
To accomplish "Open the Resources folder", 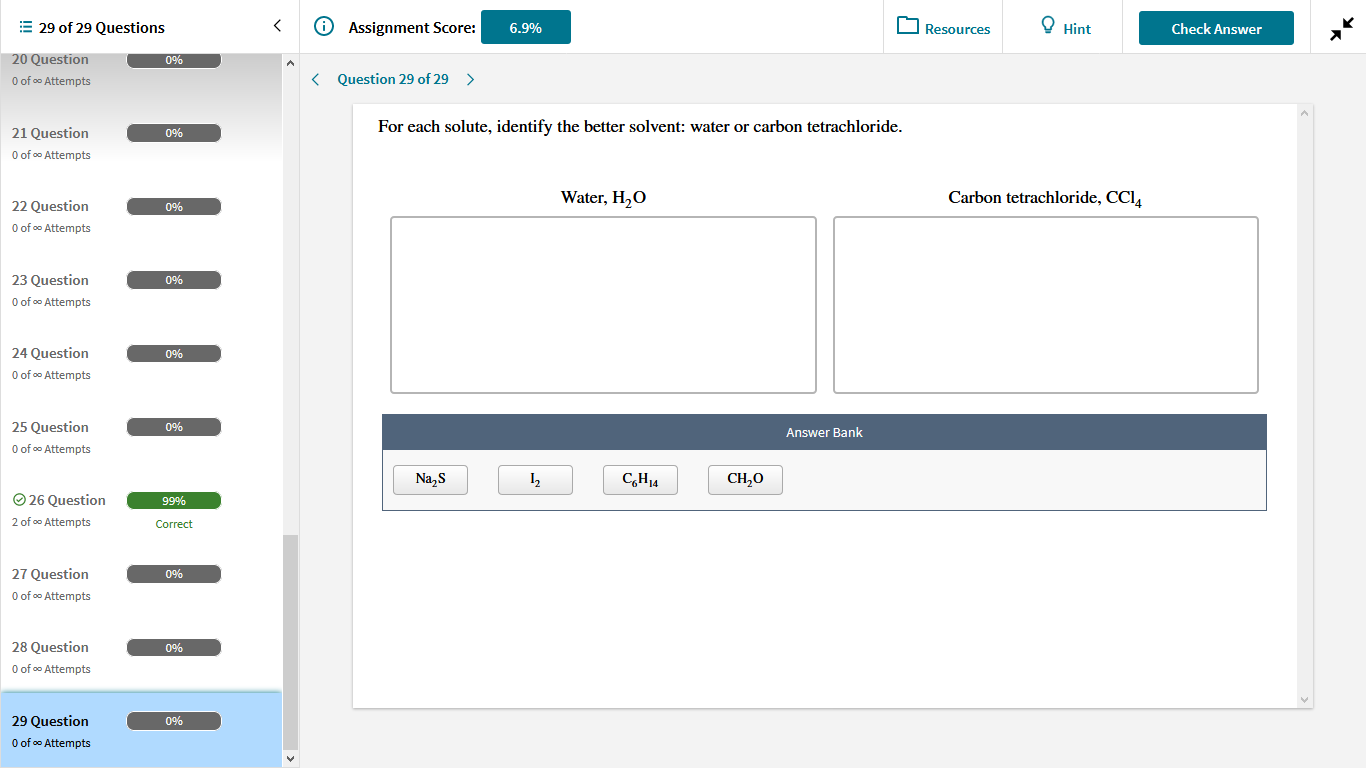I will [x=944, y=28].
